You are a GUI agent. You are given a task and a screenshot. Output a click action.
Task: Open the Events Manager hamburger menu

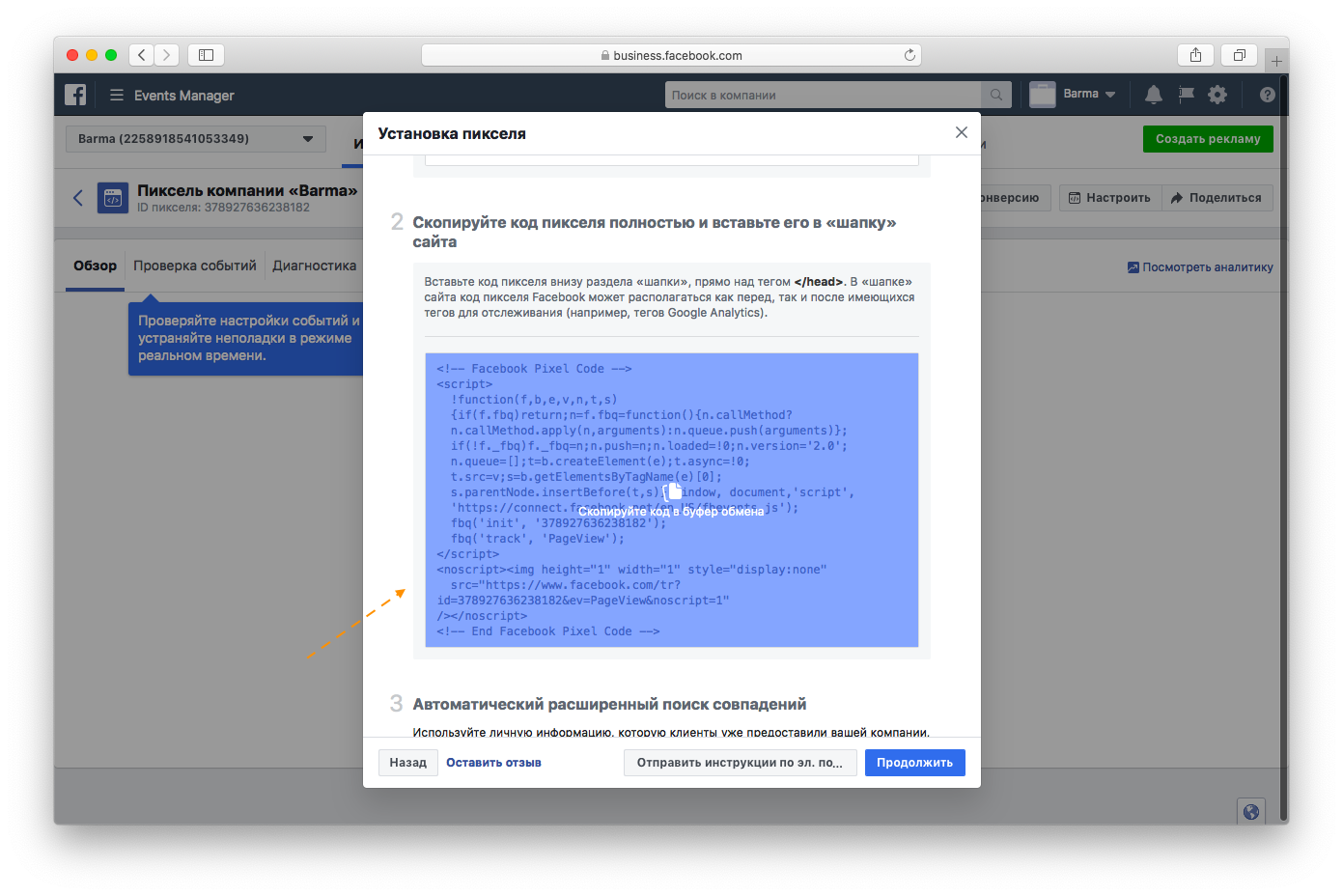pos(117,95)
